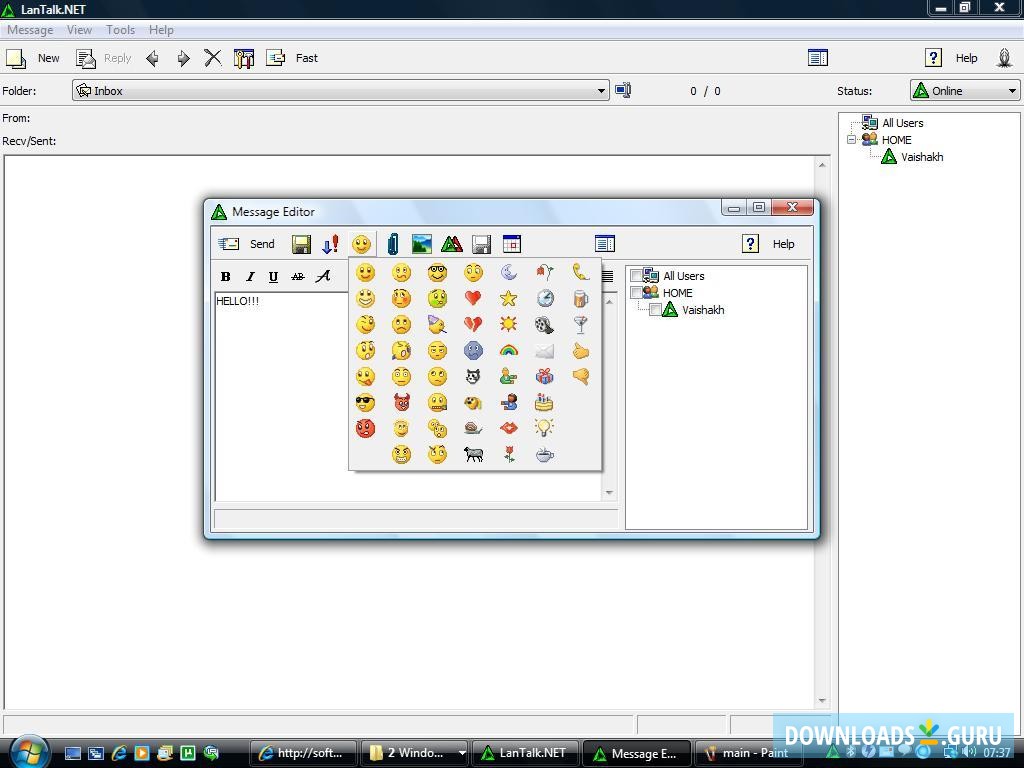
Task: Insert the yellow star emoticon
Action: [509, 298]
